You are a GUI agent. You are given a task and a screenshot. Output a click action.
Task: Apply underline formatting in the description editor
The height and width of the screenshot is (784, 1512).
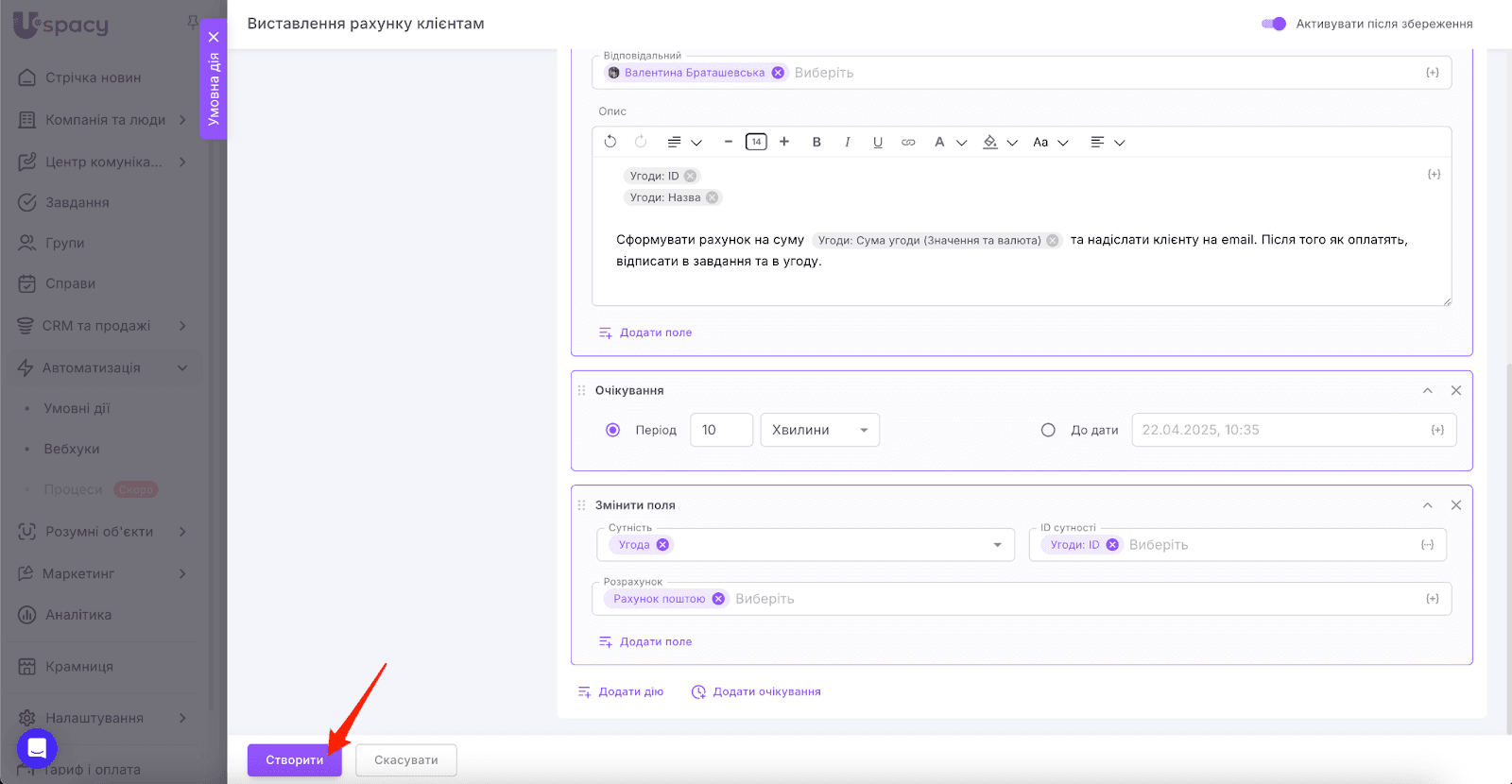(878, 142)
